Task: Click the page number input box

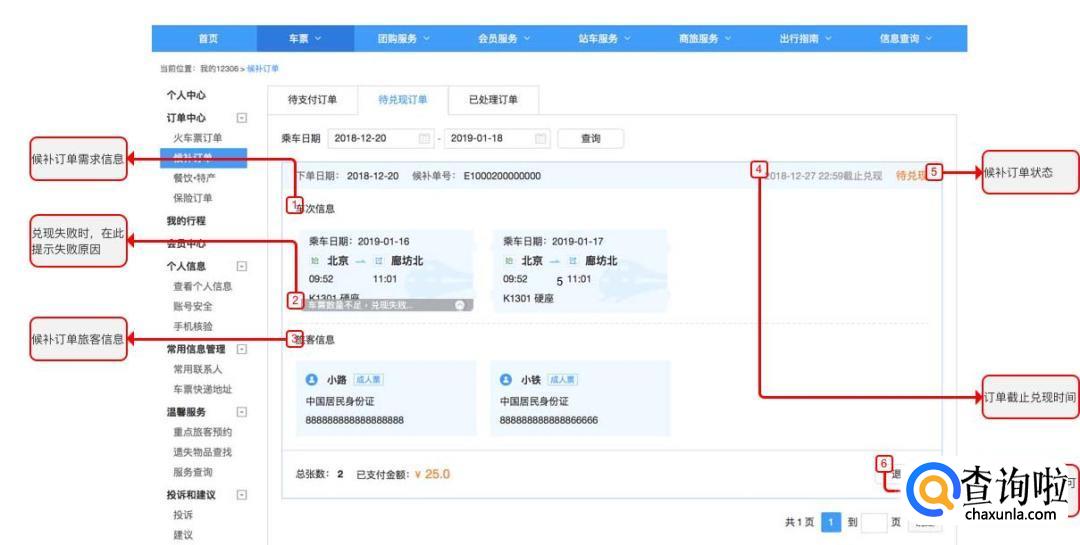Action: 874,522
